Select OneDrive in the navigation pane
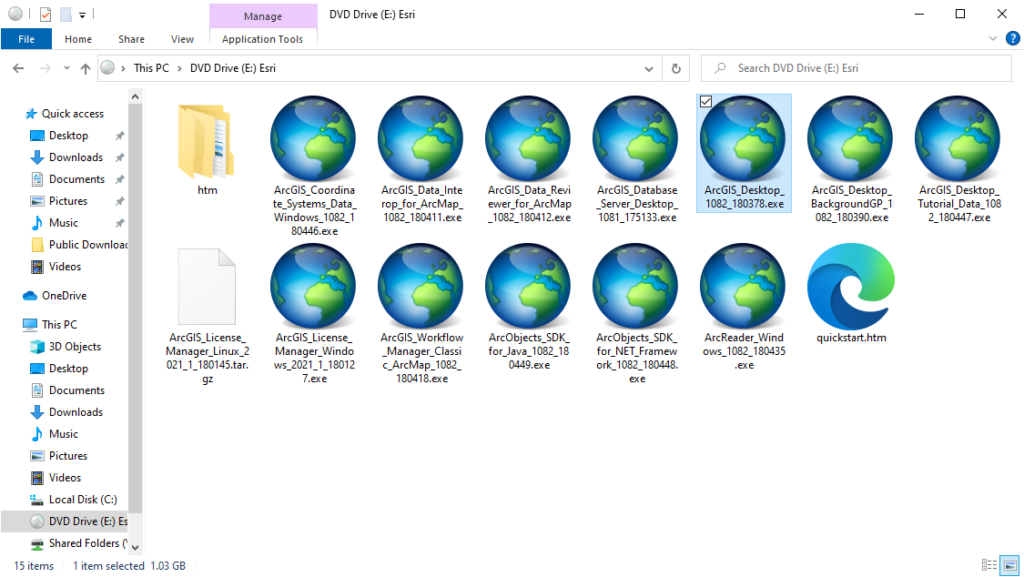The height and width of the screenshot is (577, 1024). click(63, 296)
